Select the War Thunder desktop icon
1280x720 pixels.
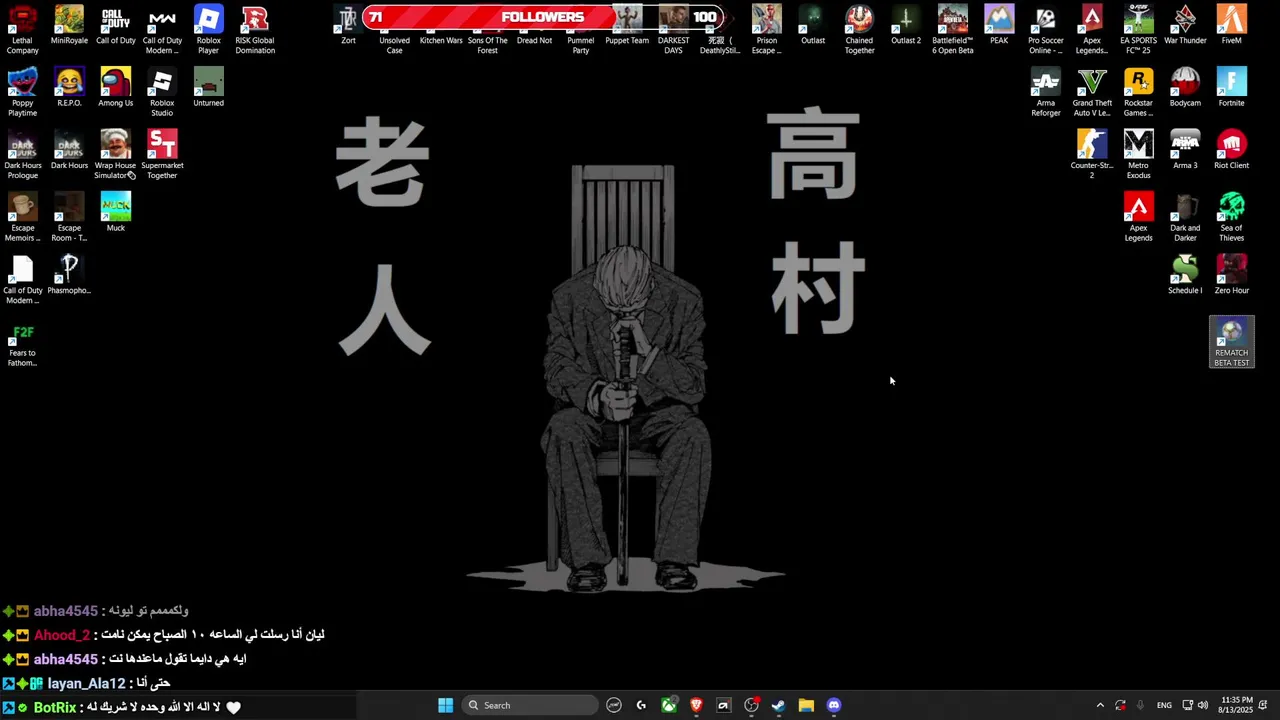point(1185,25)
